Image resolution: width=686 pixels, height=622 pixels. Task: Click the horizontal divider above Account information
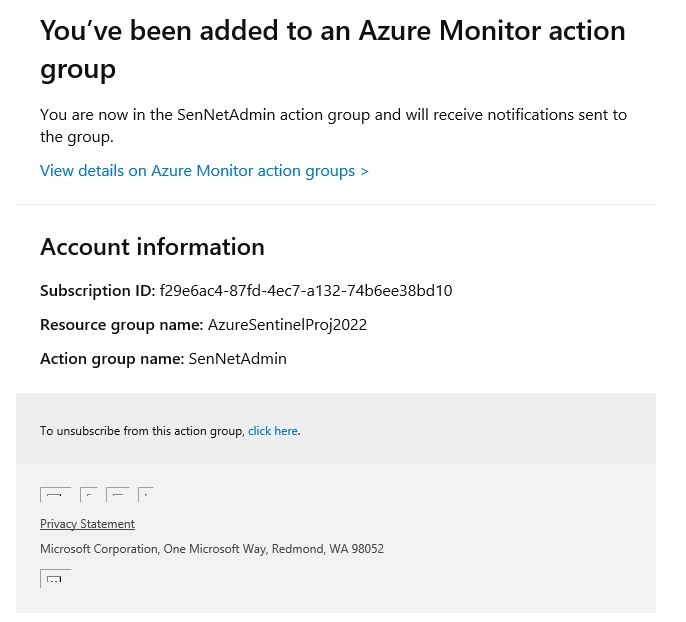coord(336,205)
